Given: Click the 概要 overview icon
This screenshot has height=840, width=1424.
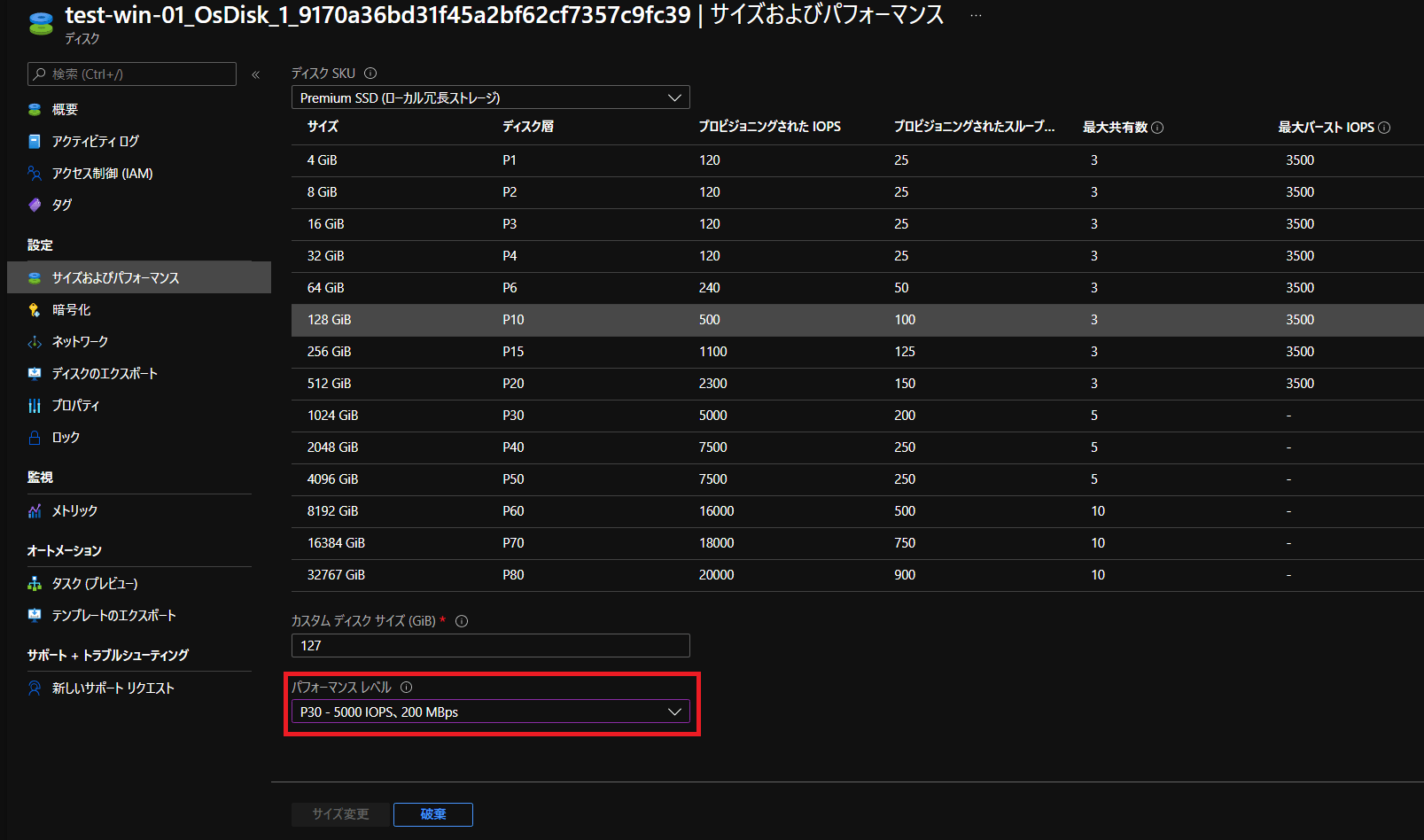Looking at the screenshot, I should 35,110.
